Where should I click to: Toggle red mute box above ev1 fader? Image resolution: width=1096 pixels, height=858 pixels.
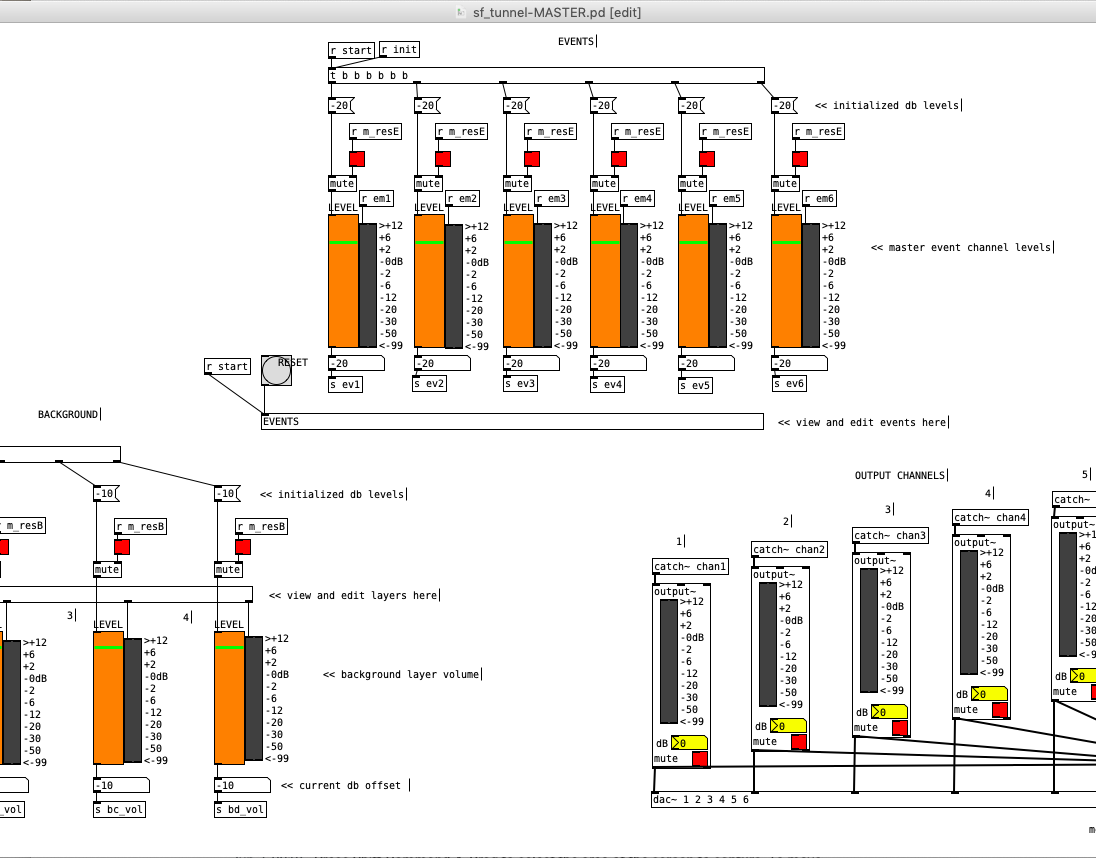tap(357, 159)
